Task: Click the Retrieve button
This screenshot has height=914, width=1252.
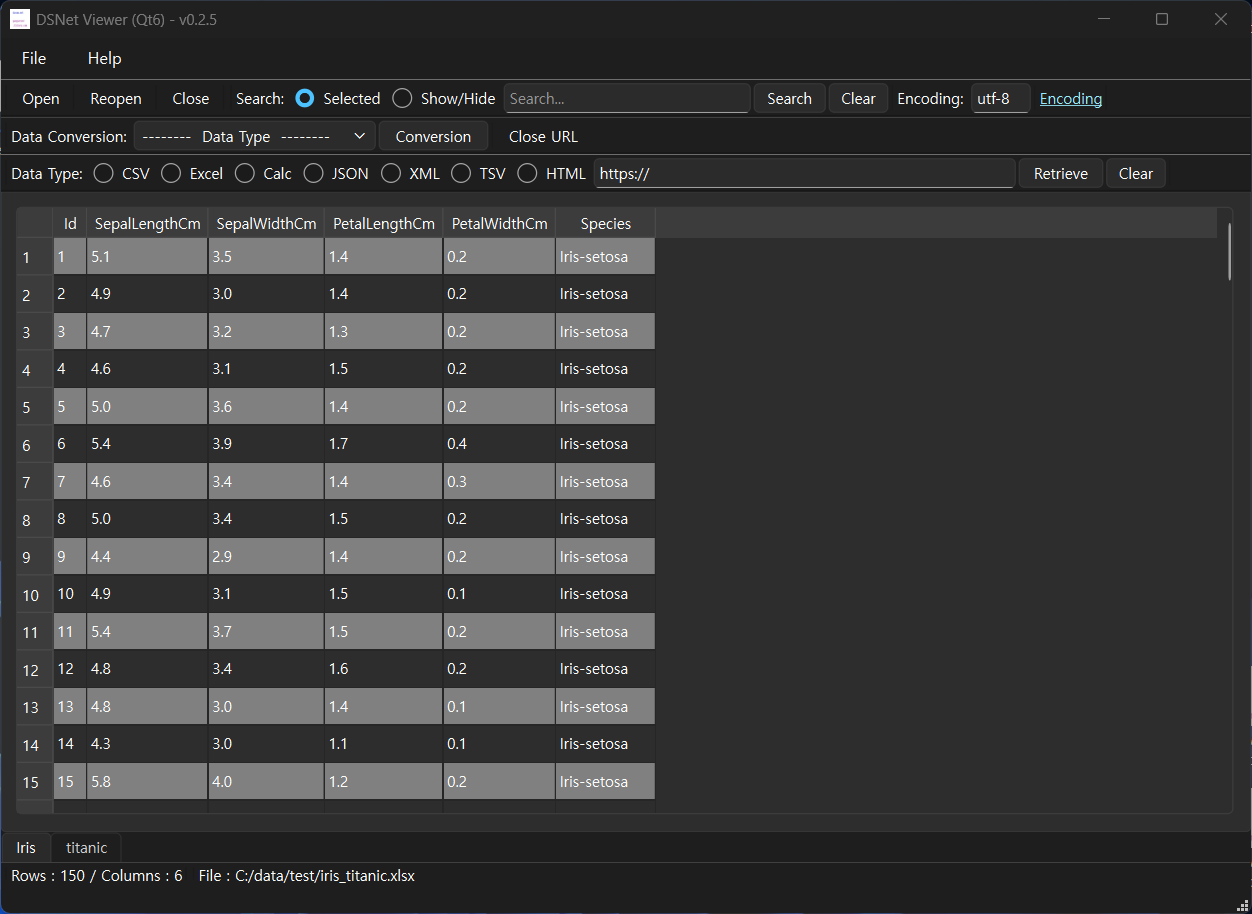Action: 1060,173
